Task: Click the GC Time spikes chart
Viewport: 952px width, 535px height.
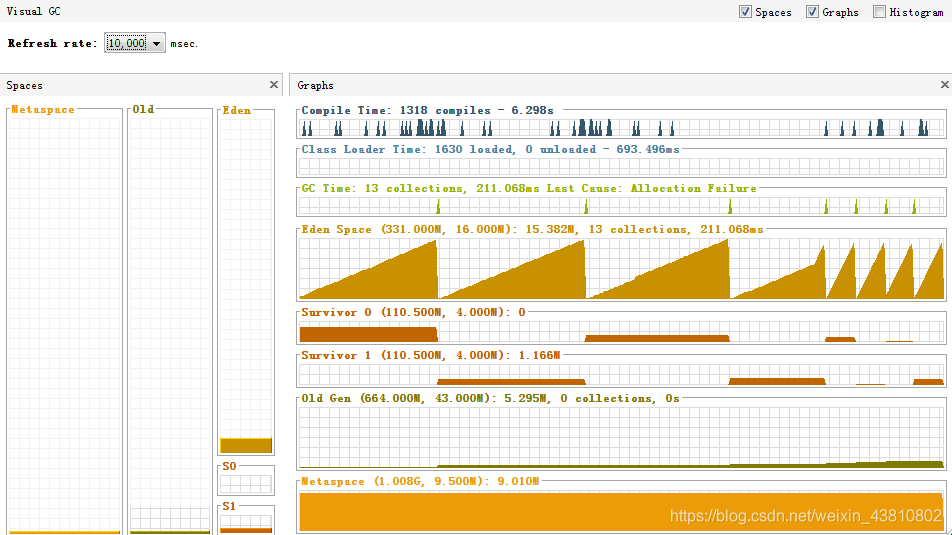Action: [x=622, y=206]
